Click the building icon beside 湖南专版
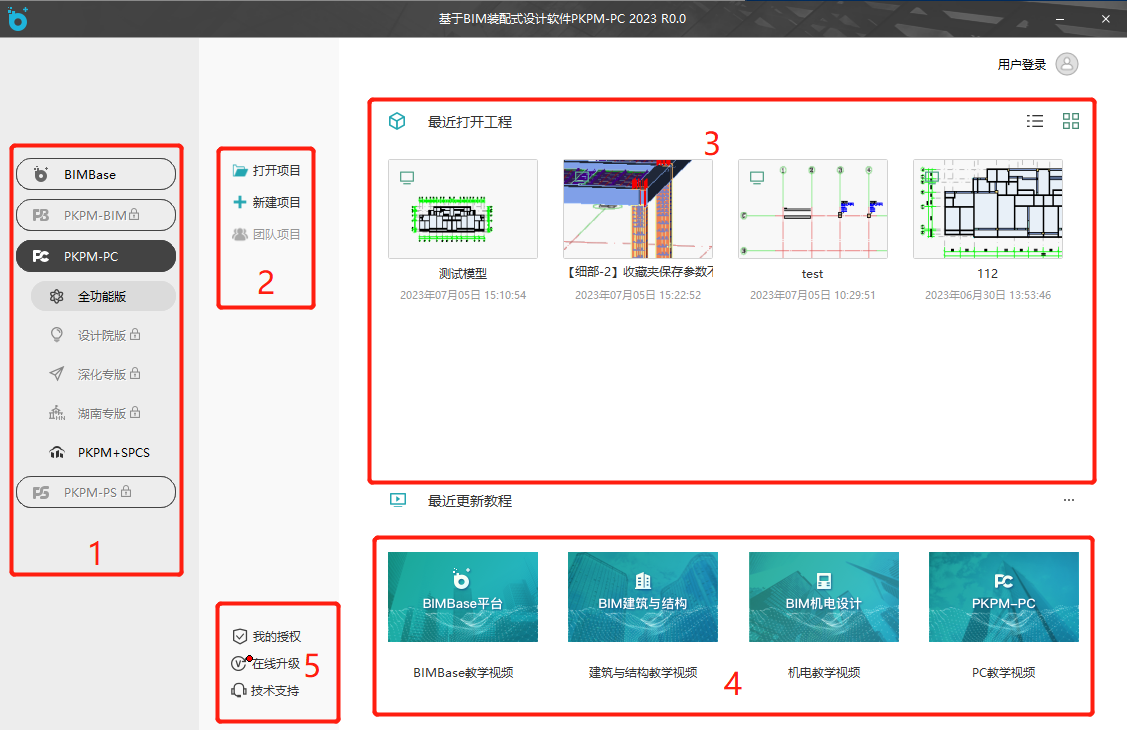This screenshot has width=1127, height=730. click(x=57, y=412)
